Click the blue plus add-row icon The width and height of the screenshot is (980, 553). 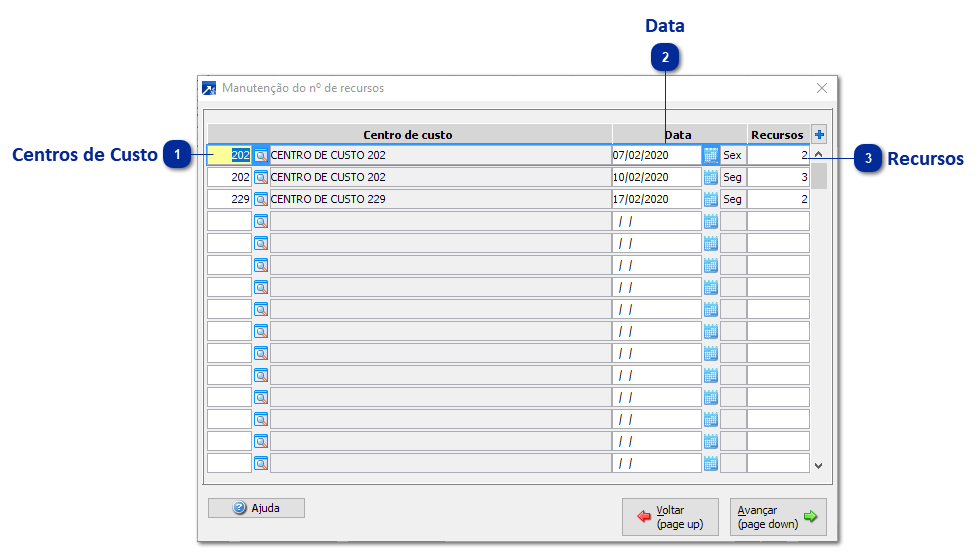[819, 134]
